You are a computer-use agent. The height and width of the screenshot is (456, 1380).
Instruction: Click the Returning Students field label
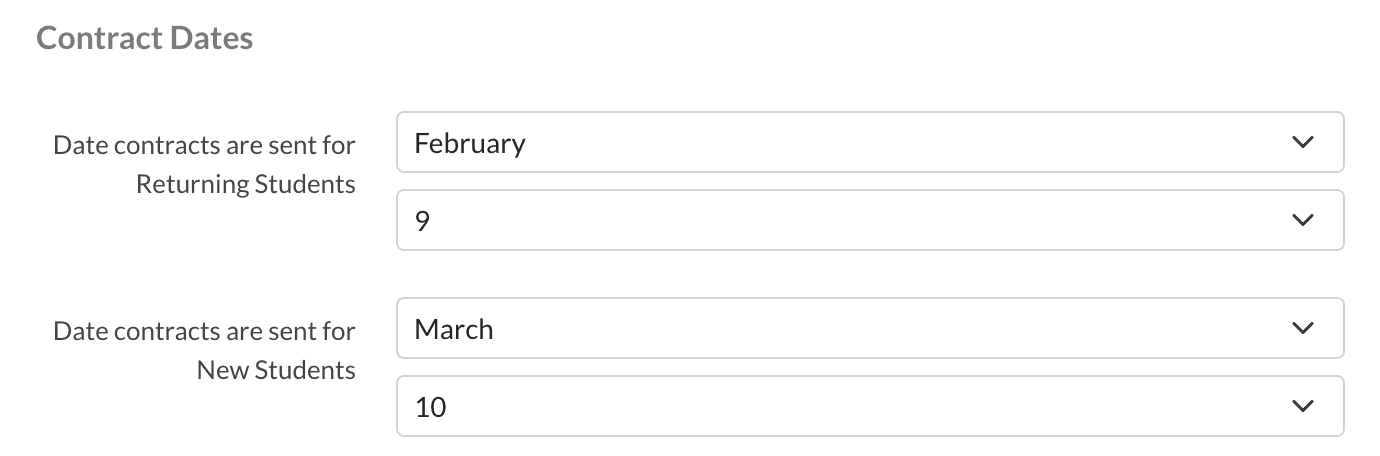245,185
